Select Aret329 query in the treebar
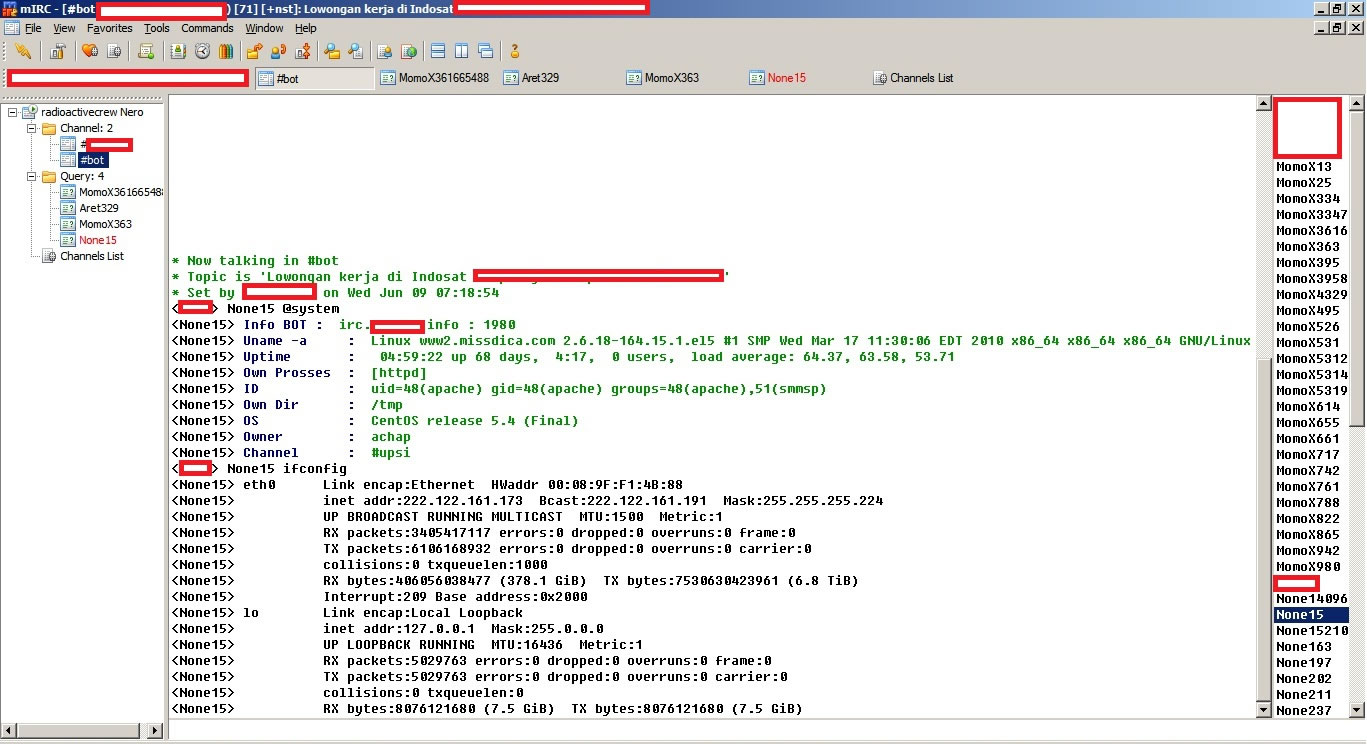 pos(99,208)
